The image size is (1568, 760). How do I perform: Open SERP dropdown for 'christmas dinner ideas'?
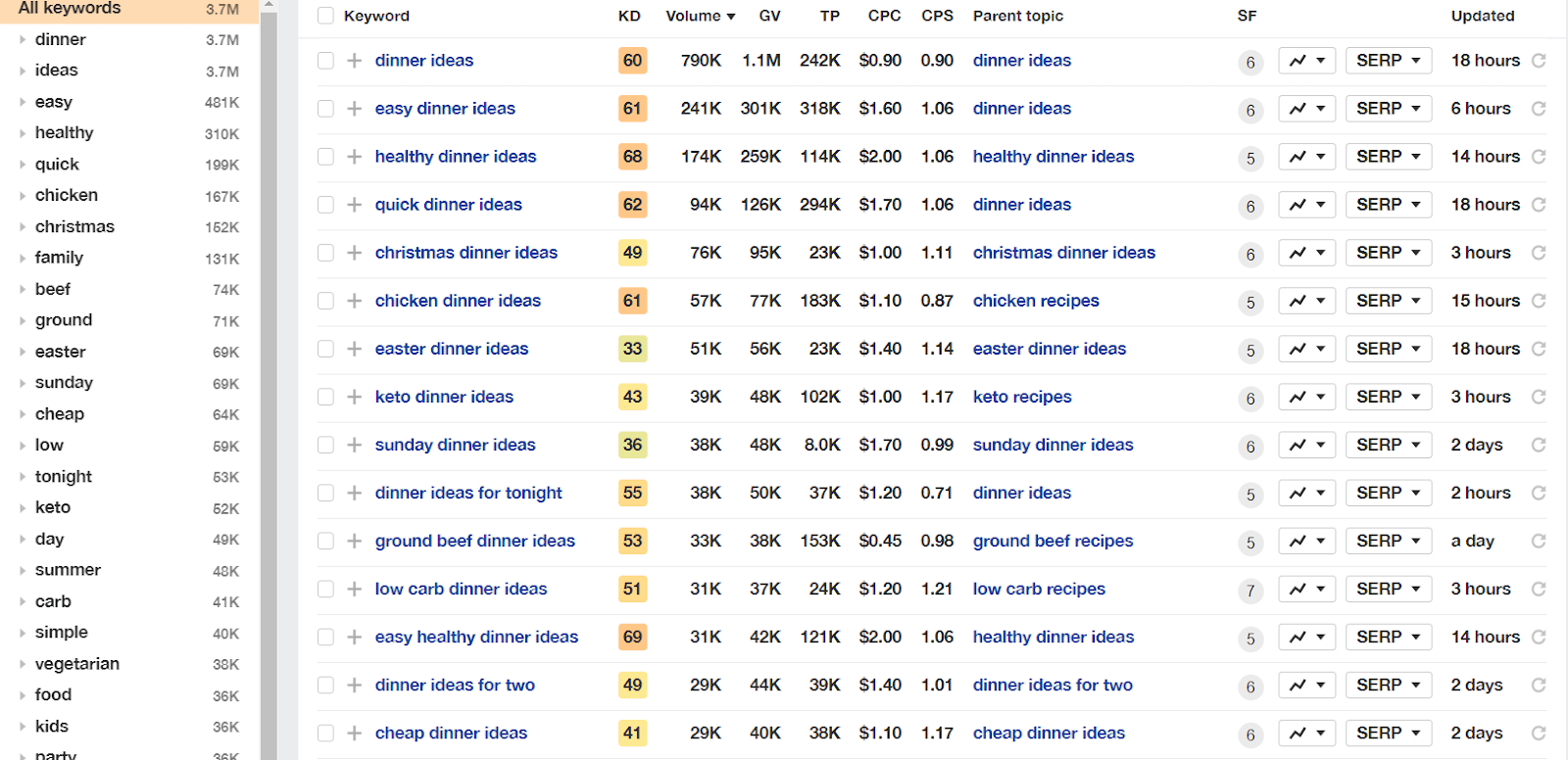[1388, 253]
